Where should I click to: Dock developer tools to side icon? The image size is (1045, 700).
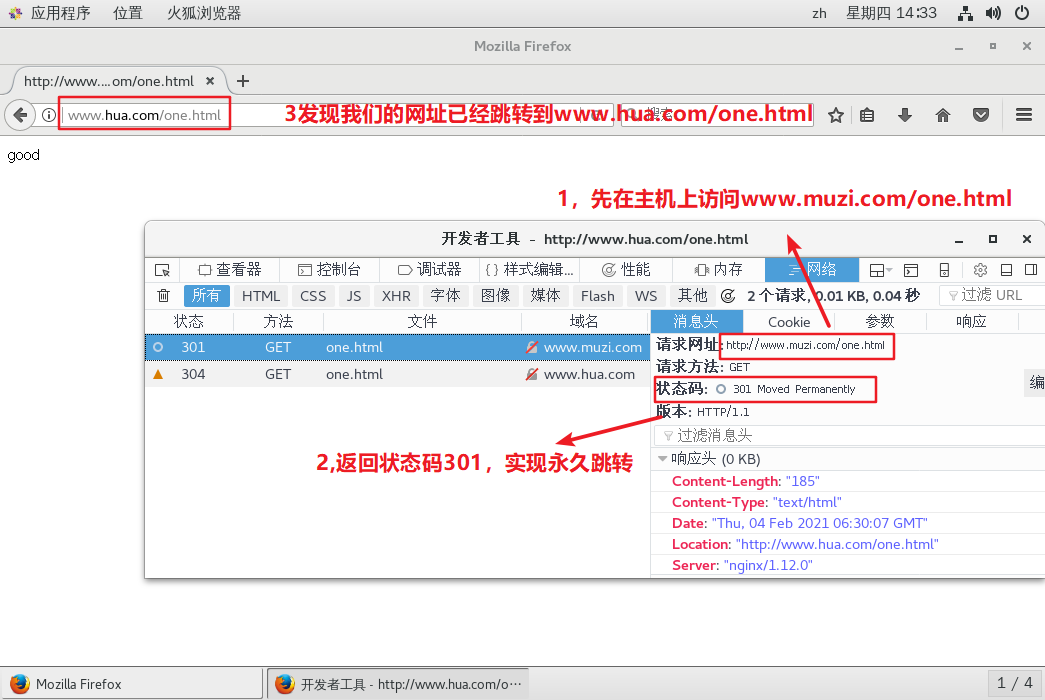[1031, 270]
